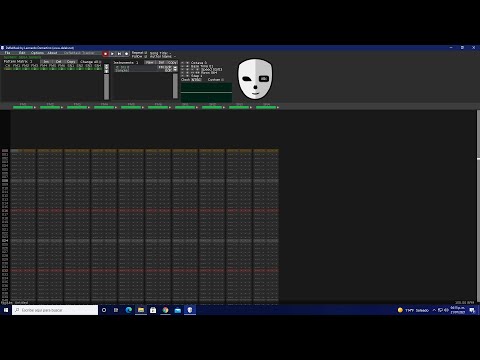The height and width of the screenshot is (360, 480).
Task: Mute the FM1 channel via its header
Action: tap(23, 106)
